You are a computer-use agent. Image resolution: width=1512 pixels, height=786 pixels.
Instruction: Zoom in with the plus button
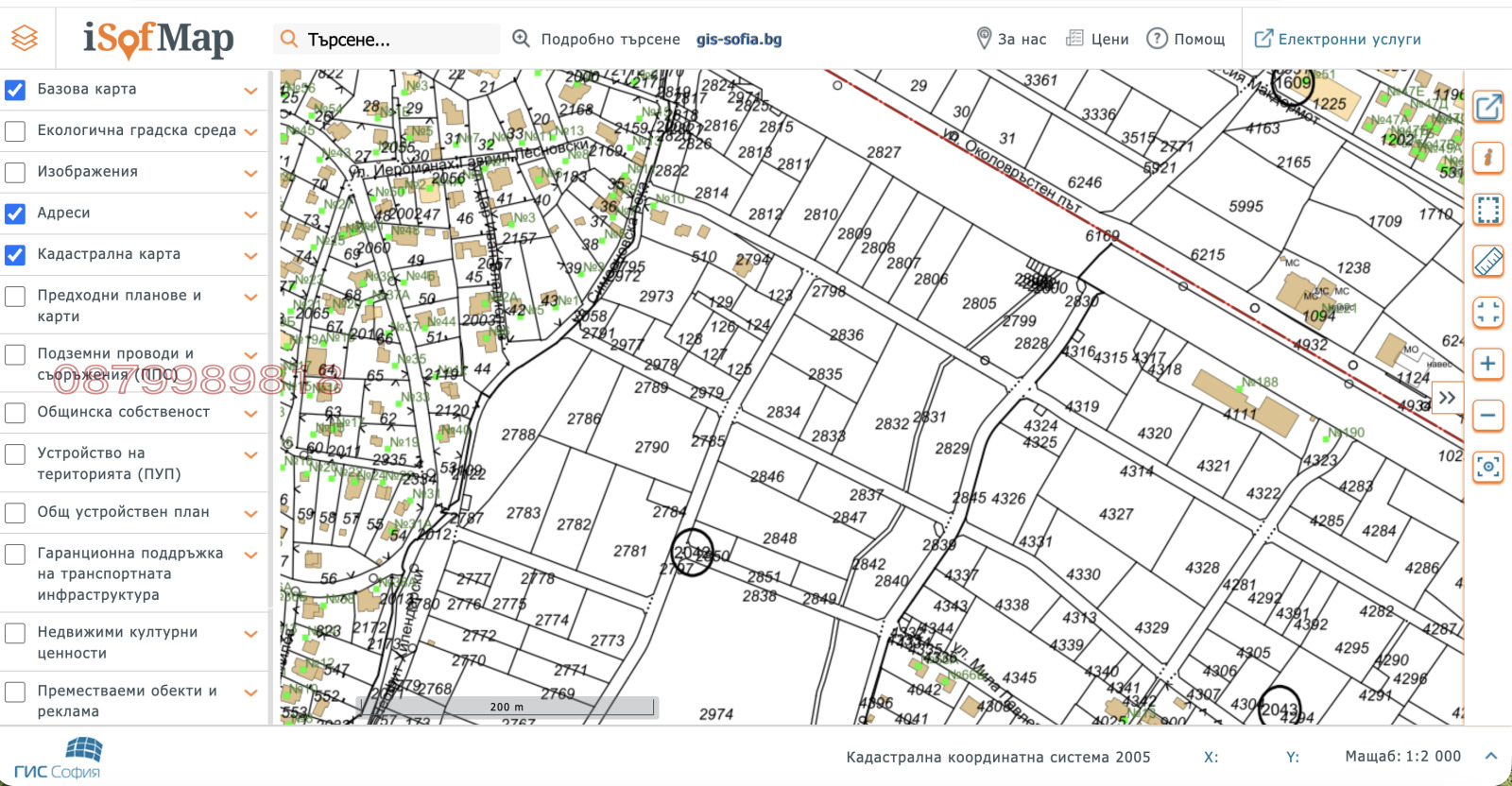pos(1488,364)
